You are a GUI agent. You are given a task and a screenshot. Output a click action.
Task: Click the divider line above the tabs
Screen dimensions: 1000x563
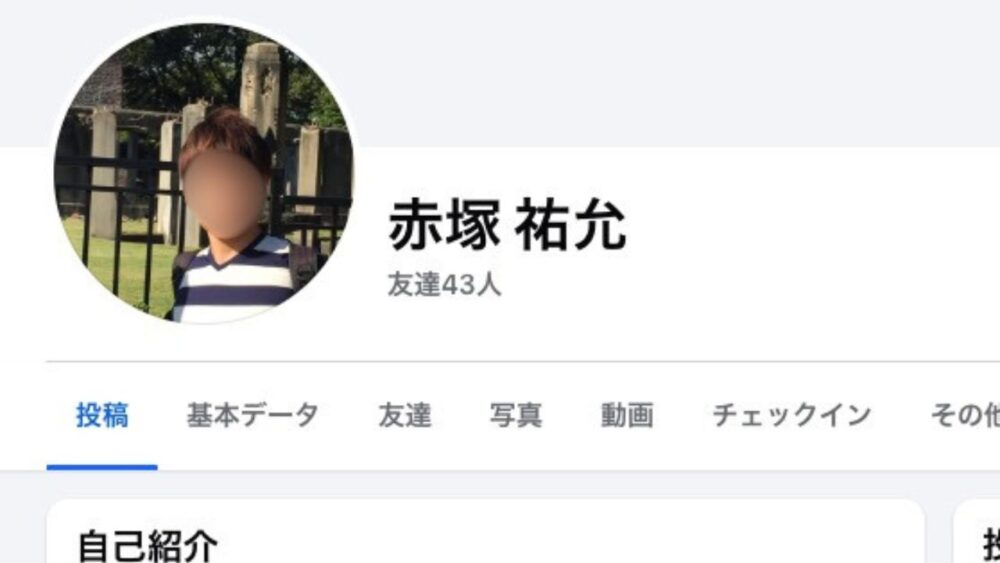click(x=523, y=362)
